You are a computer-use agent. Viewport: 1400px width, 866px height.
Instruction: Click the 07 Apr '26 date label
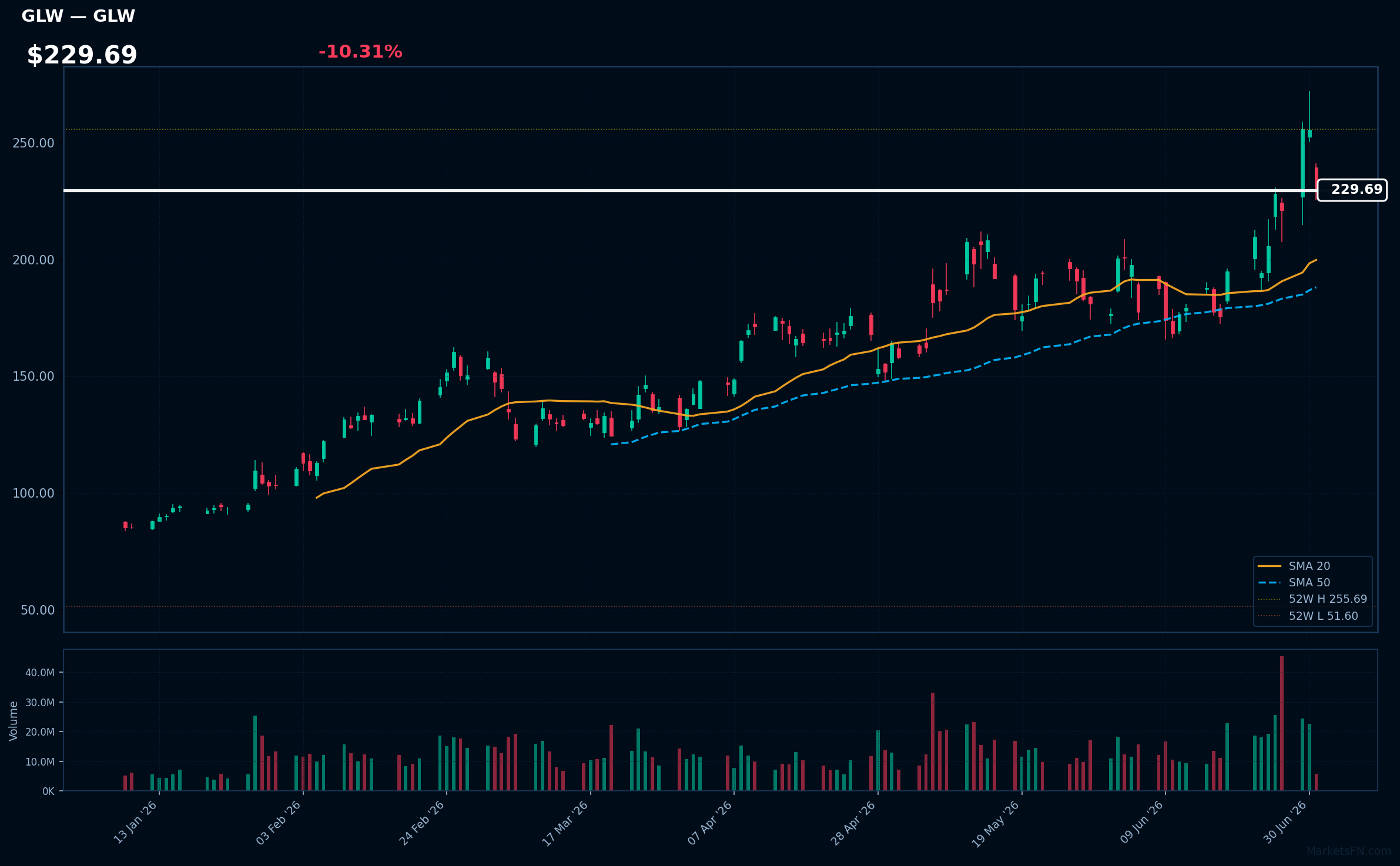pos(710,823)
